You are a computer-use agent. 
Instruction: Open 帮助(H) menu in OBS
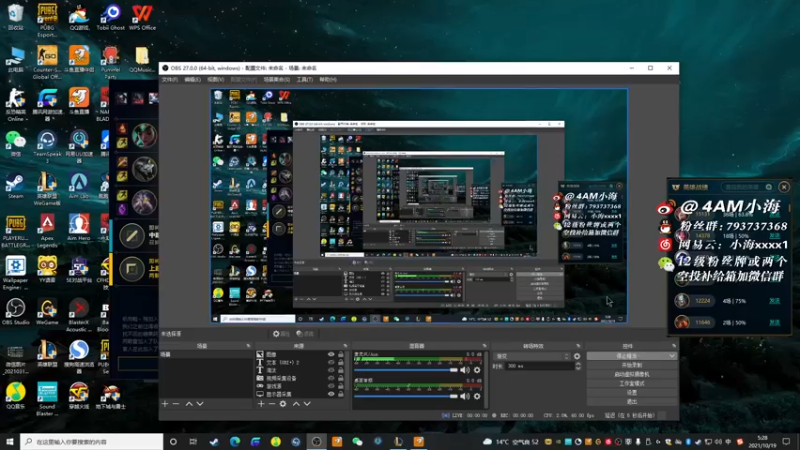pos(328,80)
